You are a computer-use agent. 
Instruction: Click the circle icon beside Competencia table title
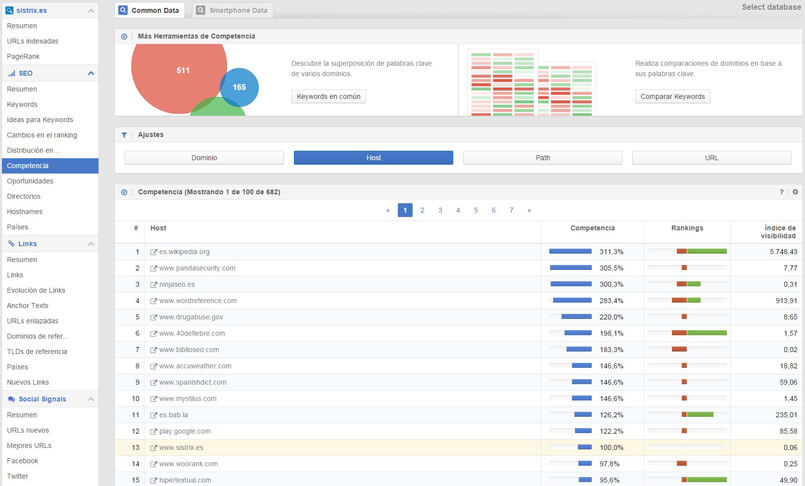[124, 192]
